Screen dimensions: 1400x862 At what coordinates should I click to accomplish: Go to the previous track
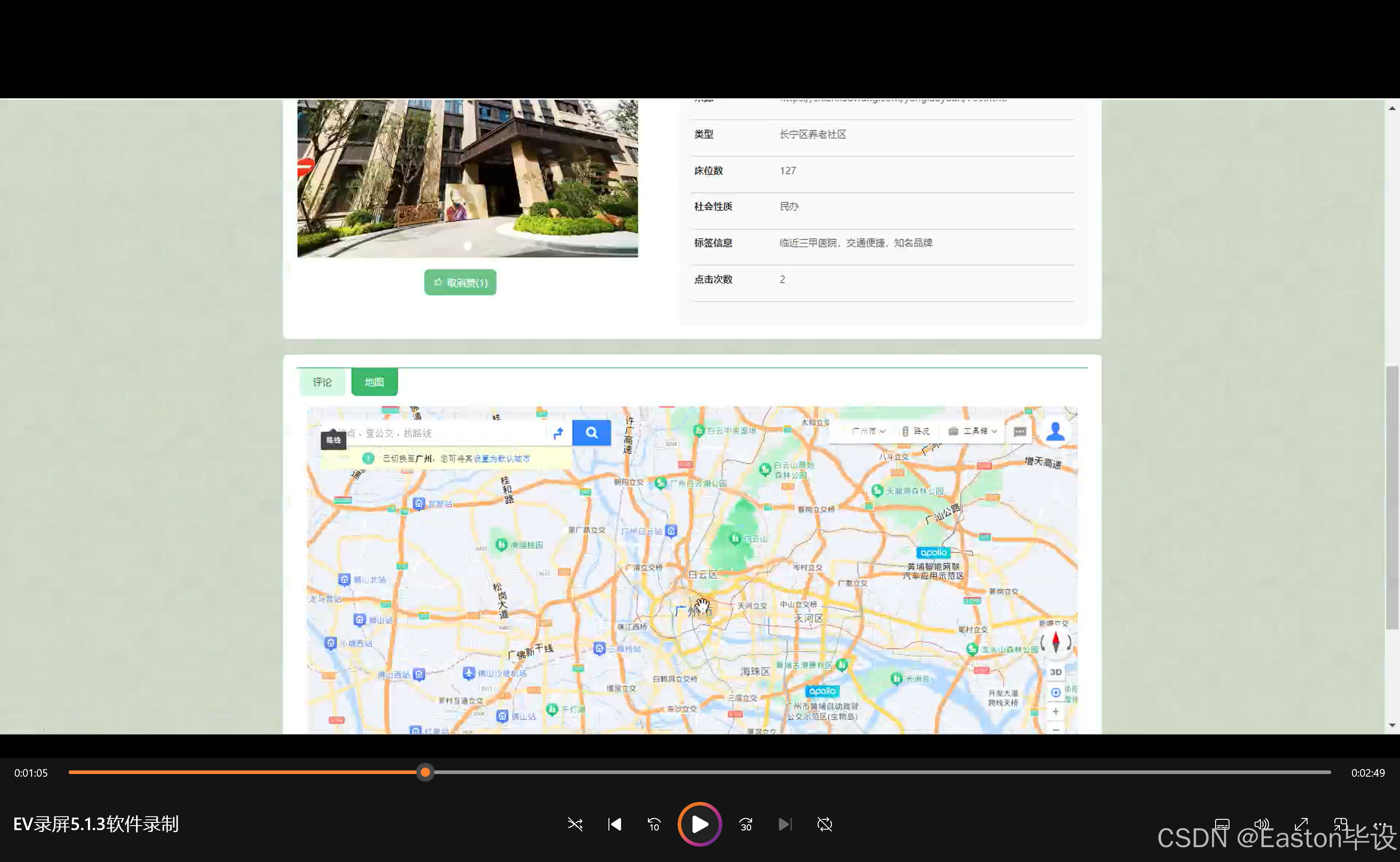click(614, 824)
